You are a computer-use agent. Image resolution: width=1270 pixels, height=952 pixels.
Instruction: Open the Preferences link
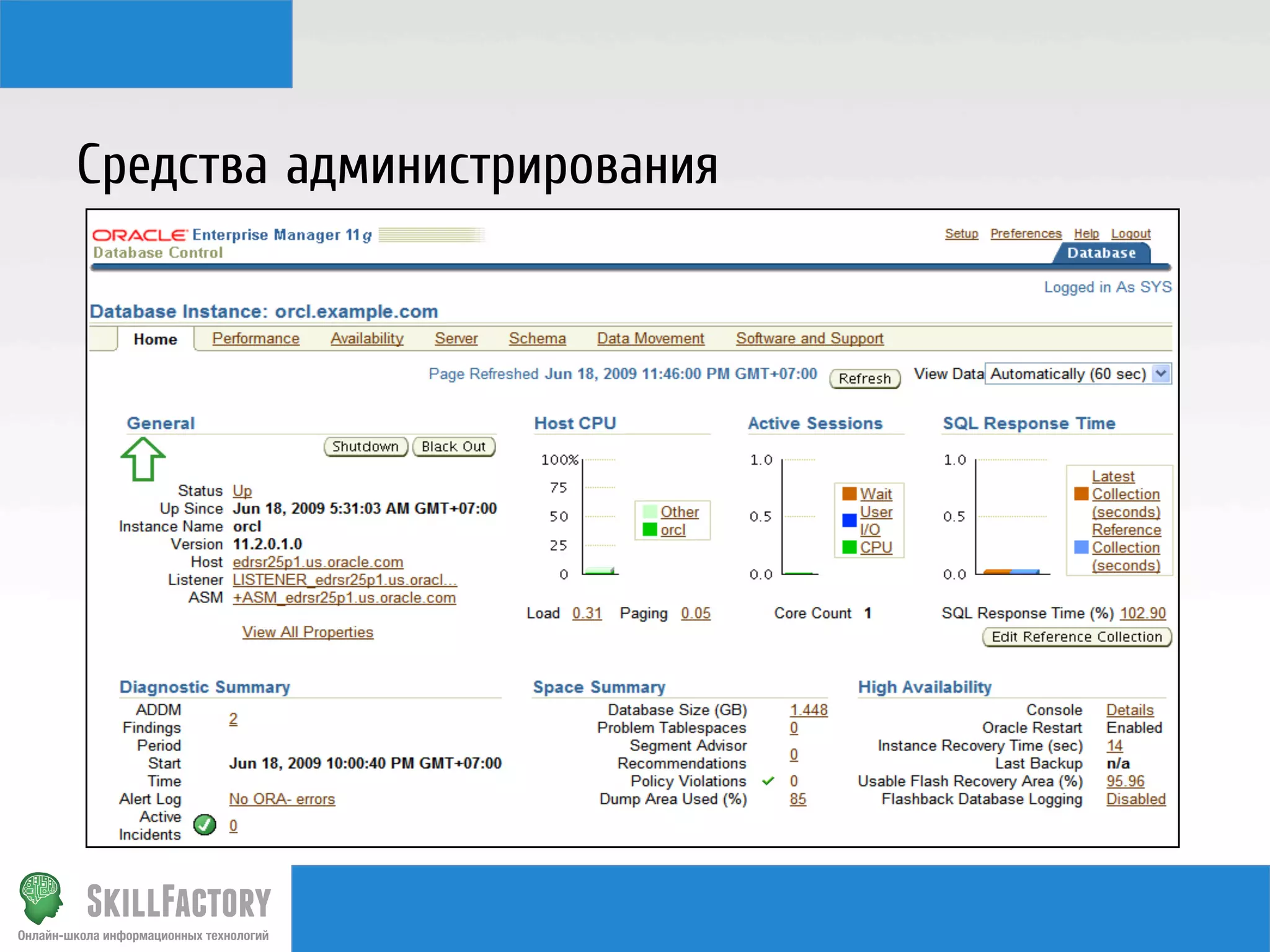[x=1026, y=234]
